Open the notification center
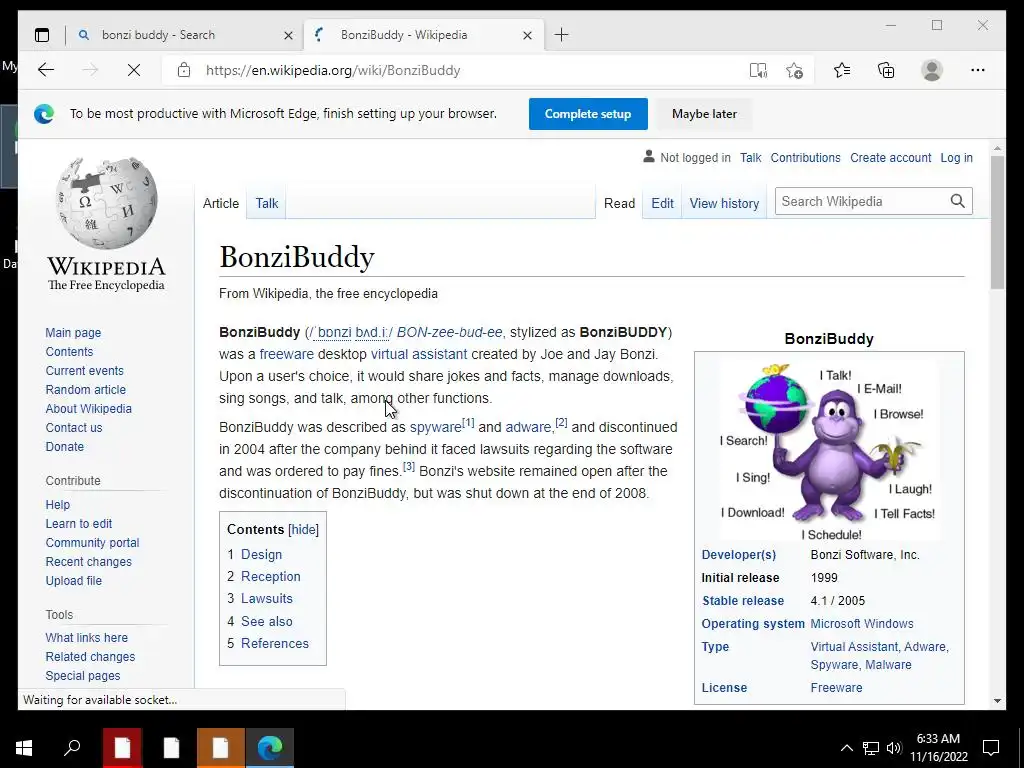Viewport: 1024px width, 768px height. 991,748
